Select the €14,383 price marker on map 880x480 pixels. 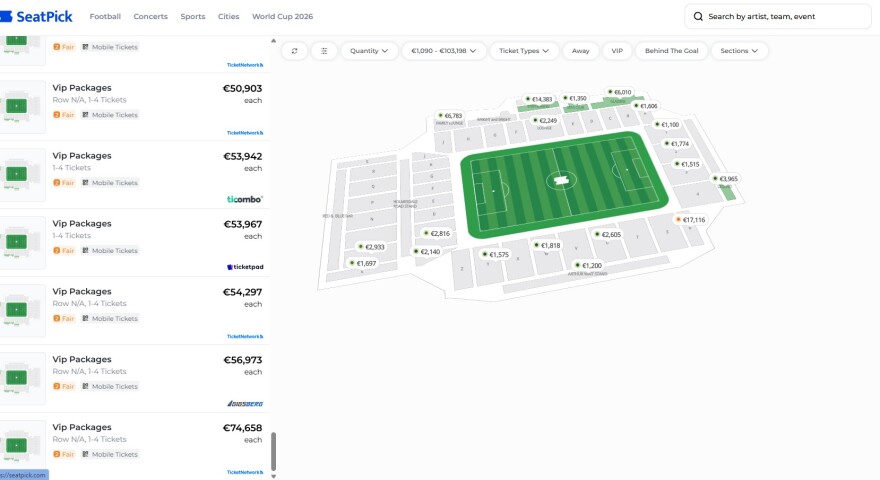pyautogui.click(x=538, y=99)
